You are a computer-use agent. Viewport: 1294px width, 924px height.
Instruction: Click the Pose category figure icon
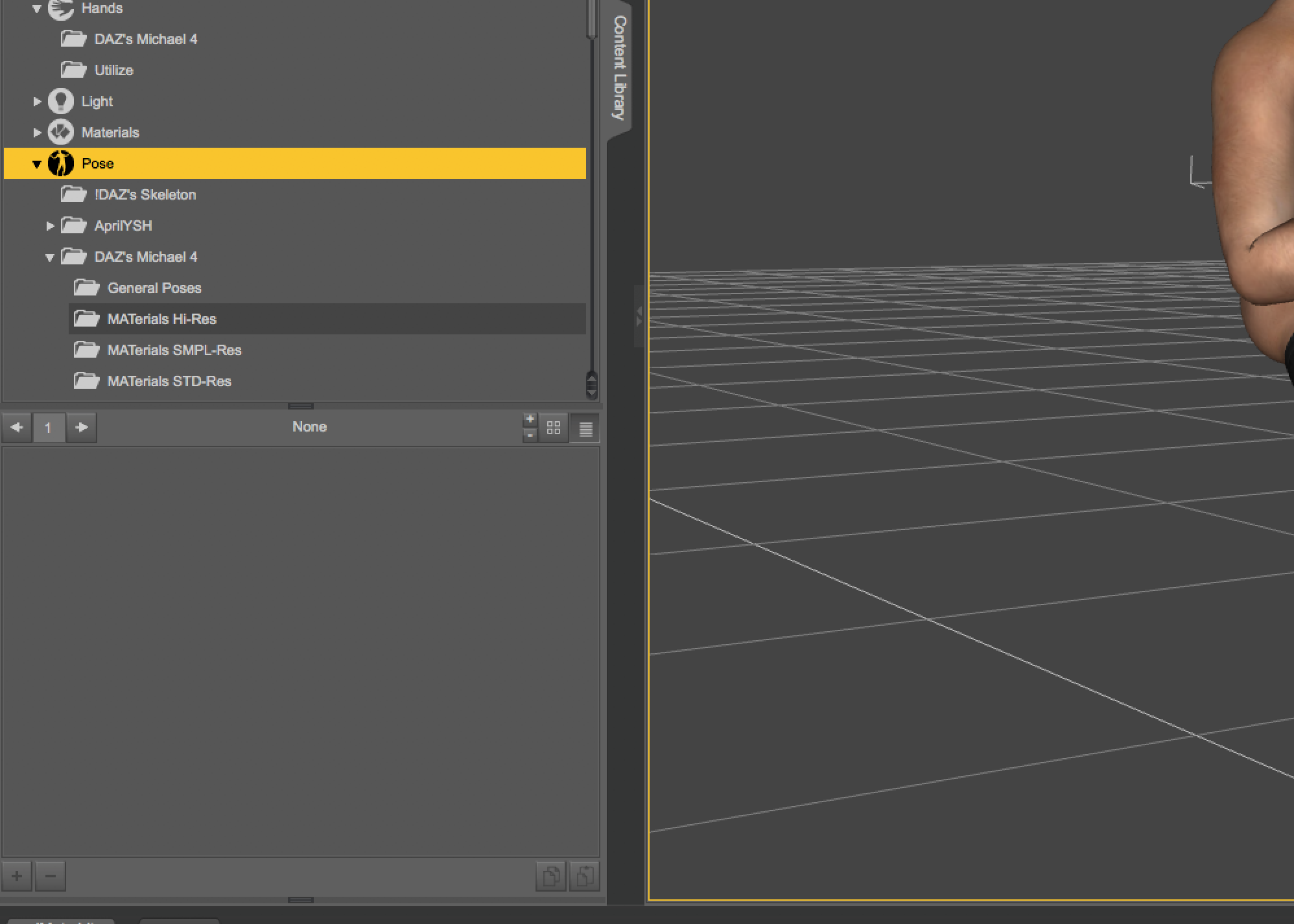[61, 163]
